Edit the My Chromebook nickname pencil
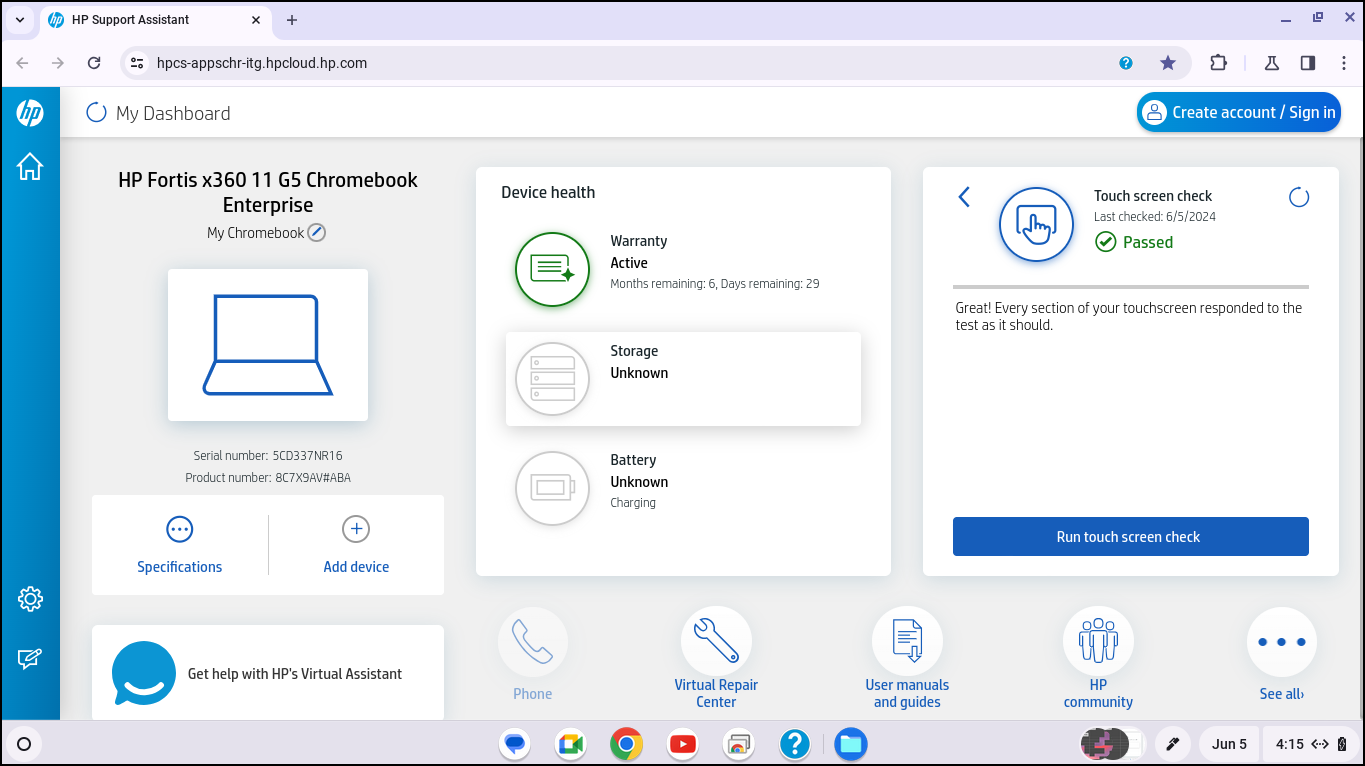The width and height of the screenshot is (1365, 766). (317, 233)
